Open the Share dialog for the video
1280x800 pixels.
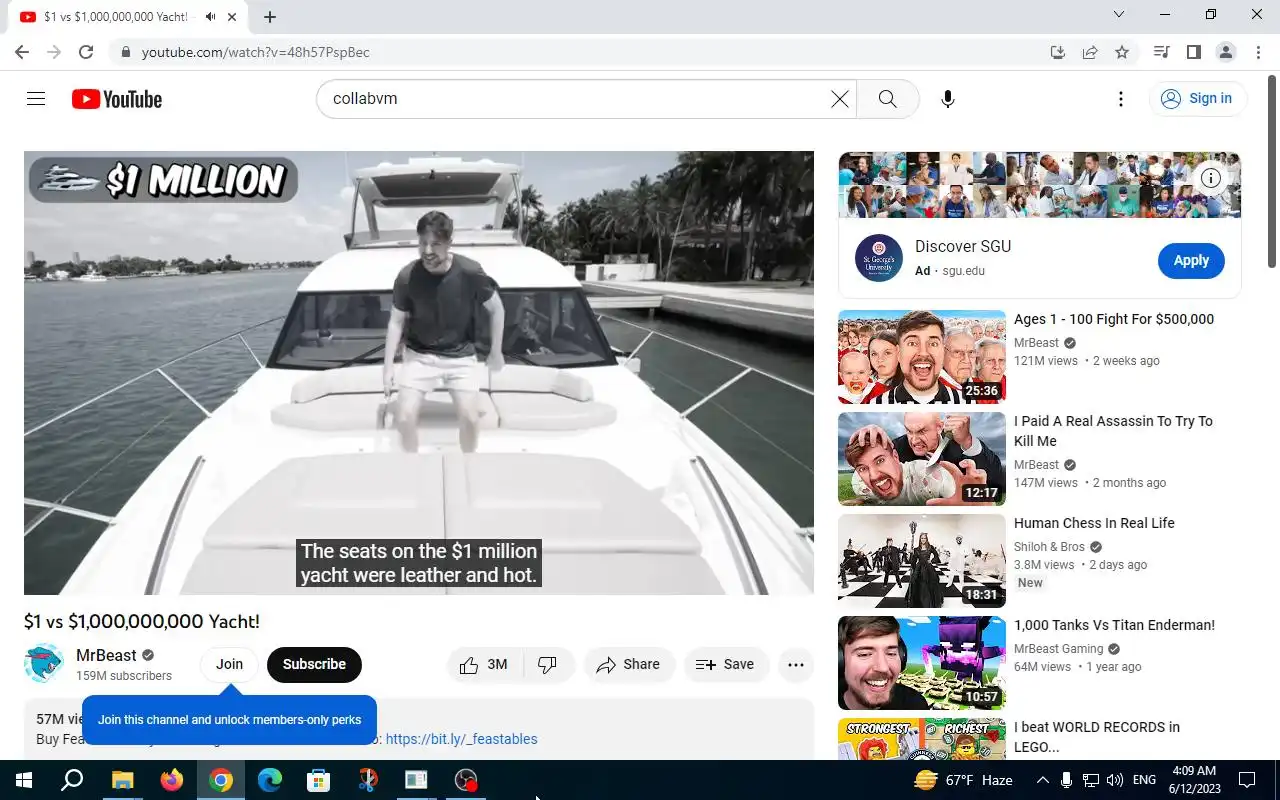(628, 665)
